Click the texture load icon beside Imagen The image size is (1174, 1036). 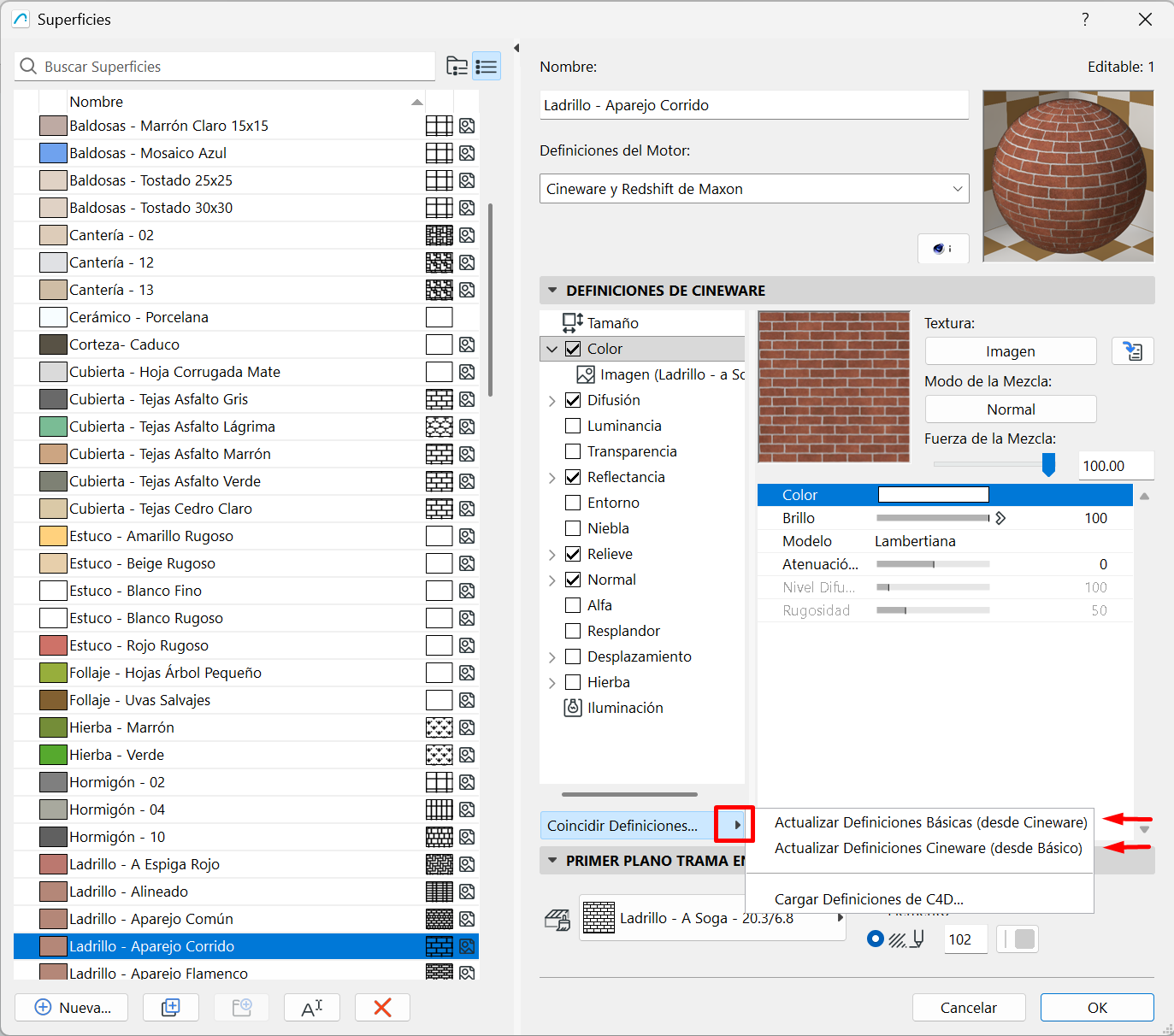(x=1132, y=351)
